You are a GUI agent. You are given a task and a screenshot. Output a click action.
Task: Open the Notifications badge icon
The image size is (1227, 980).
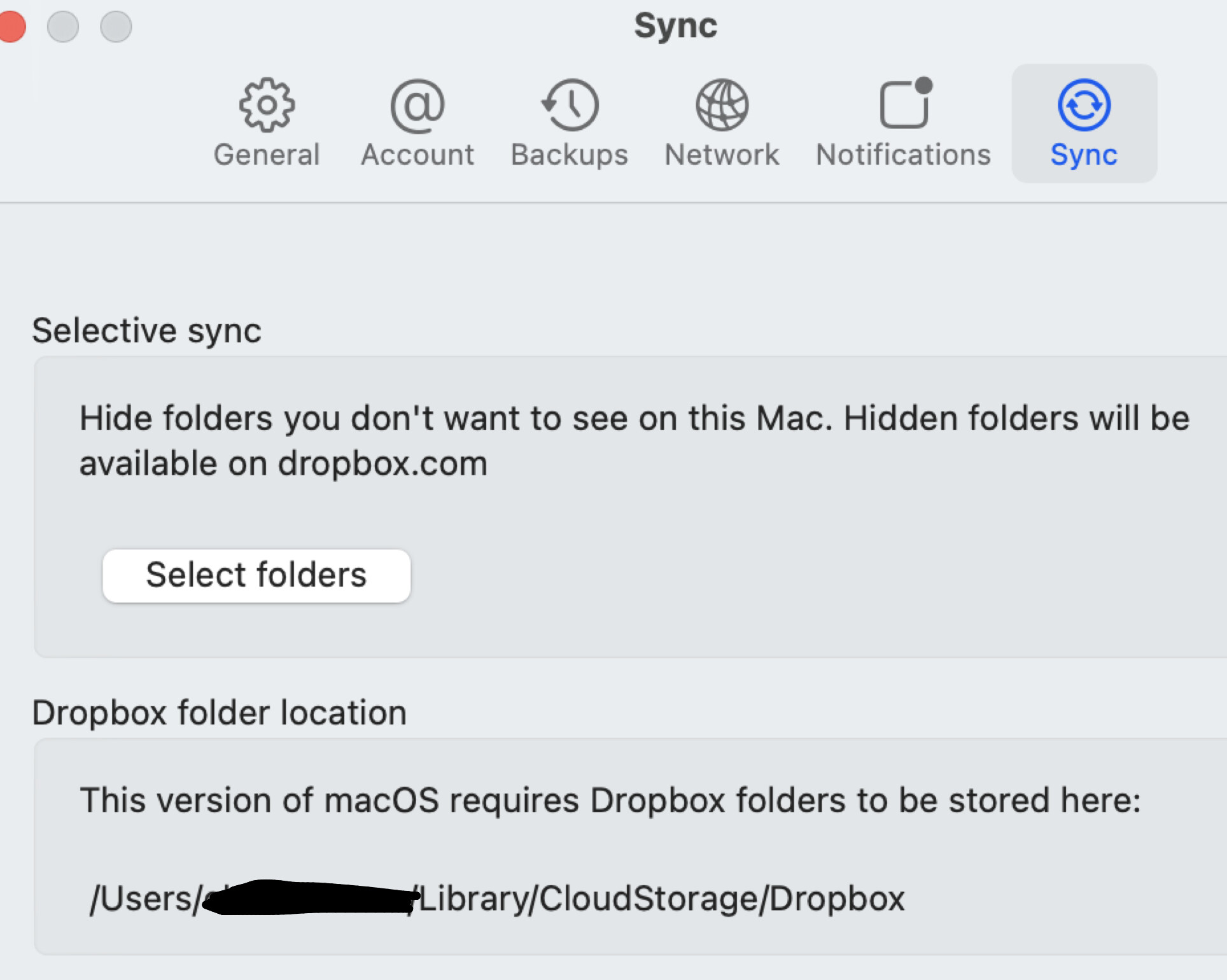tap(905, 102)
